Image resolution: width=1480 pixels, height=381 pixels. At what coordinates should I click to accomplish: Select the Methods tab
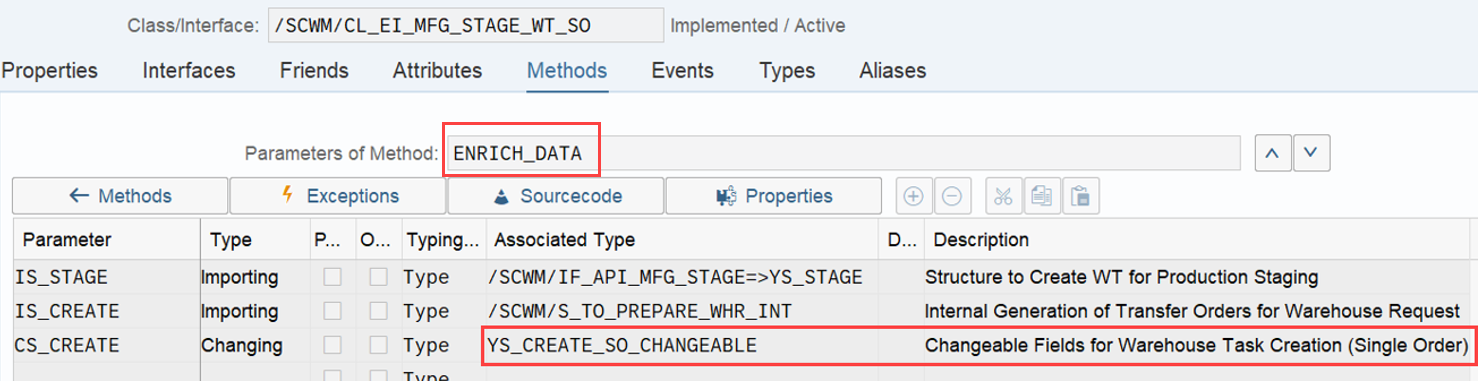pyautogui.click(x=567, y=71)
